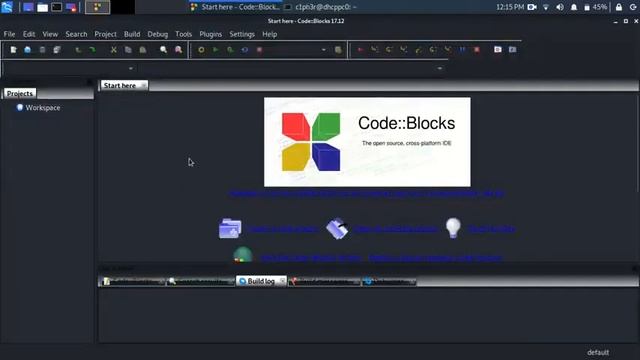Screen dimensions: 640x360
Task: Select the logs tab right of Build log
Action: pyautogui.click(x=324, y=281)
